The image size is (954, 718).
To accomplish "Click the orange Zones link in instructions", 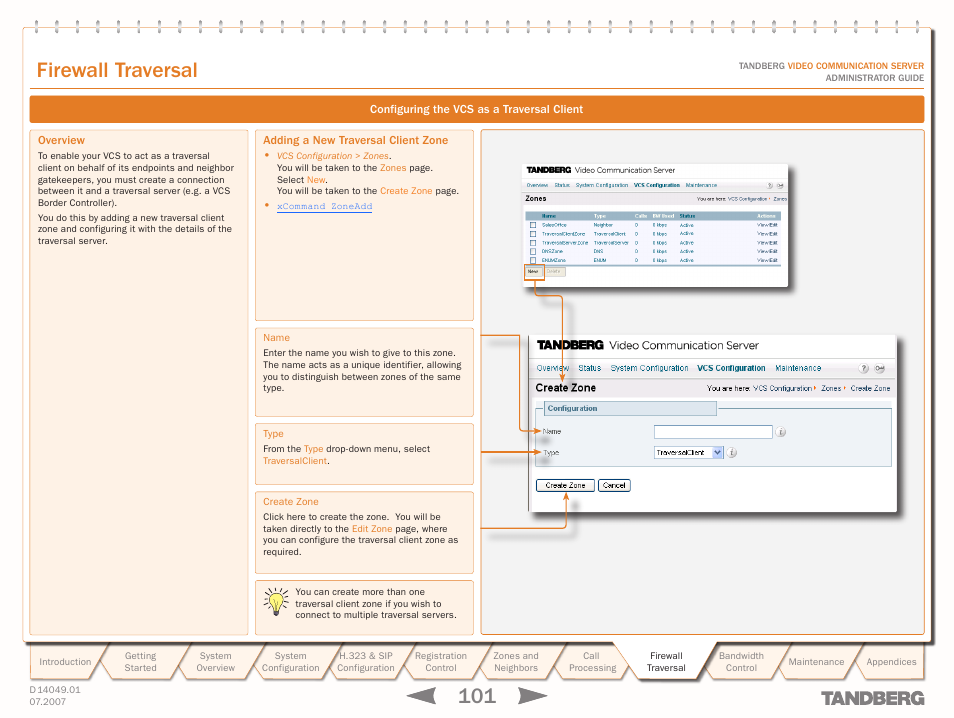I will pyautogui.click(x=393, y=168).
